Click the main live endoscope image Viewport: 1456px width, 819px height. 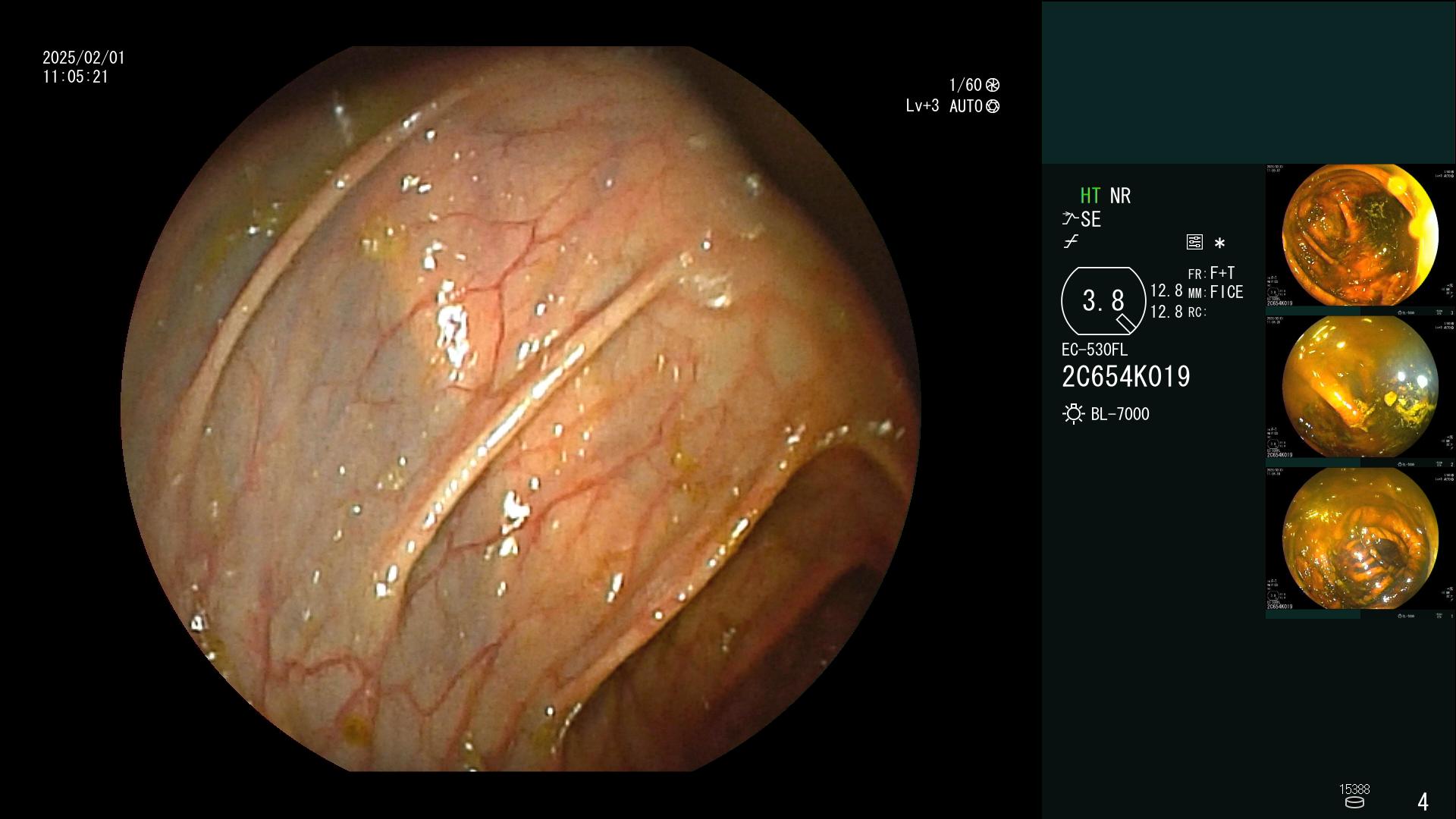[520, 409]
